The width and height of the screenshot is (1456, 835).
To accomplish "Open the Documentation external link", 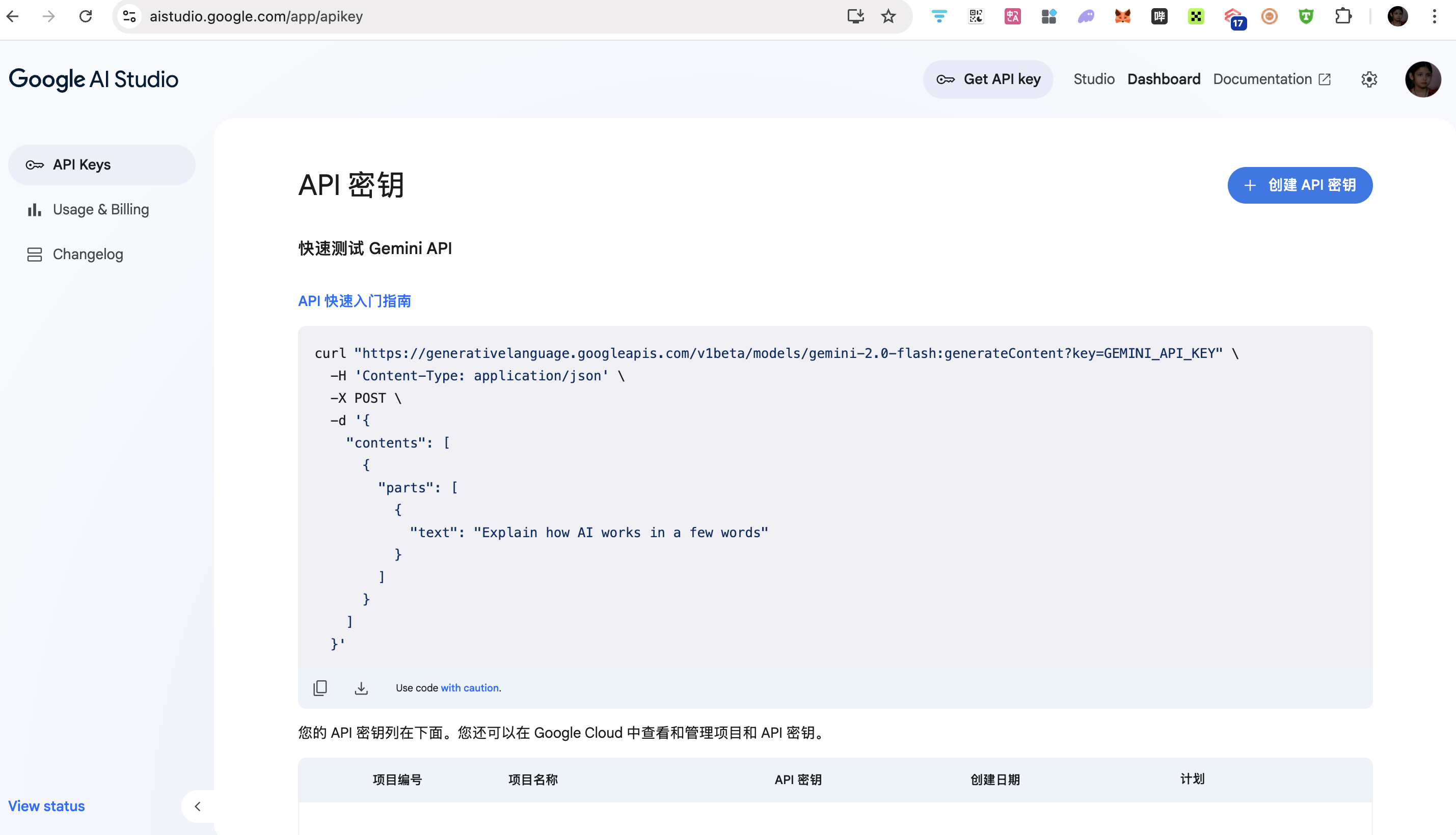I will click(x=1271, y=79).
